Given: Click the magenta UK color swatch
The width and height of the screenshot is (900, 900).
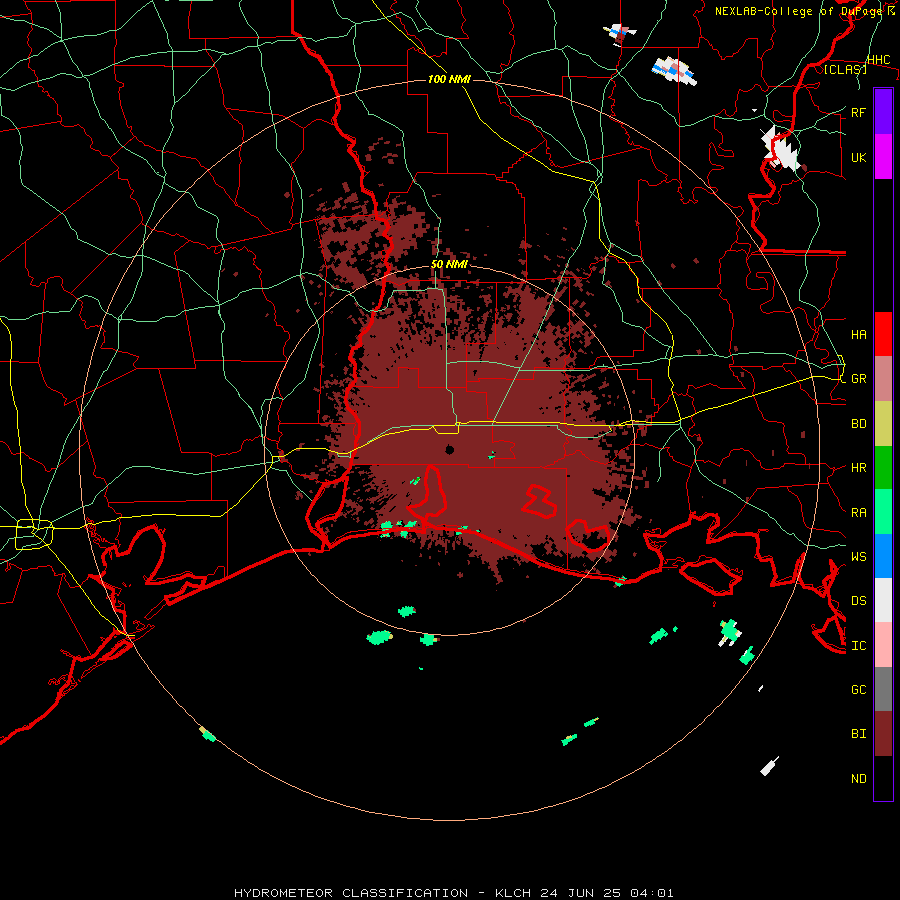Looking at the screenshot, I should pos(883,157).
